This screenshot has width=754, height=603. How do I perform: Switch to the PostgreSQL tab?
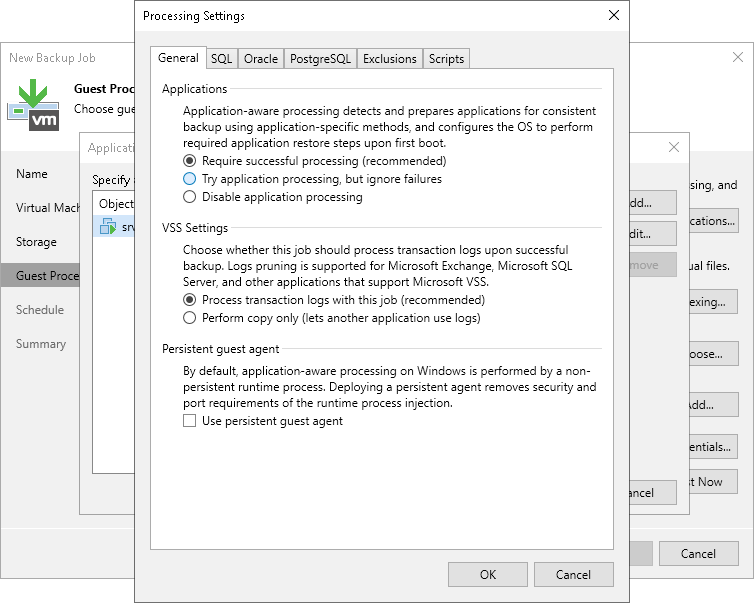click(320, 59)
